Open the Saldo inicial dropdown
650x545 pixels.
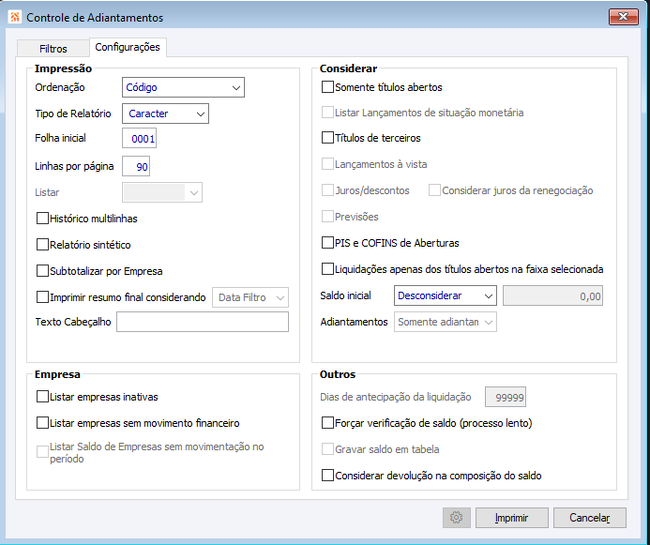tap(445, 296)
